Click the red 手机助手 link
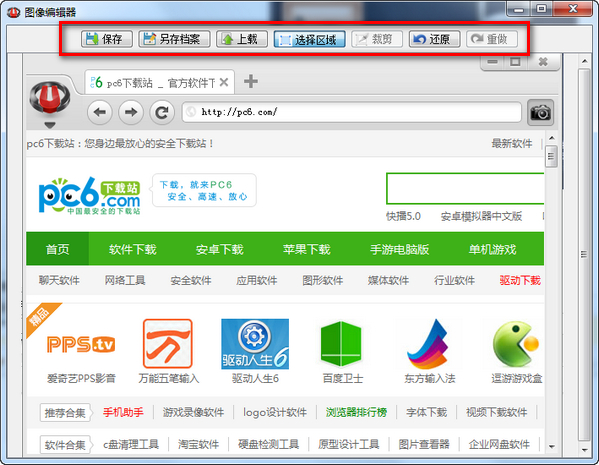The width and height of the screenshot is (599, 465). coord(123,412)
